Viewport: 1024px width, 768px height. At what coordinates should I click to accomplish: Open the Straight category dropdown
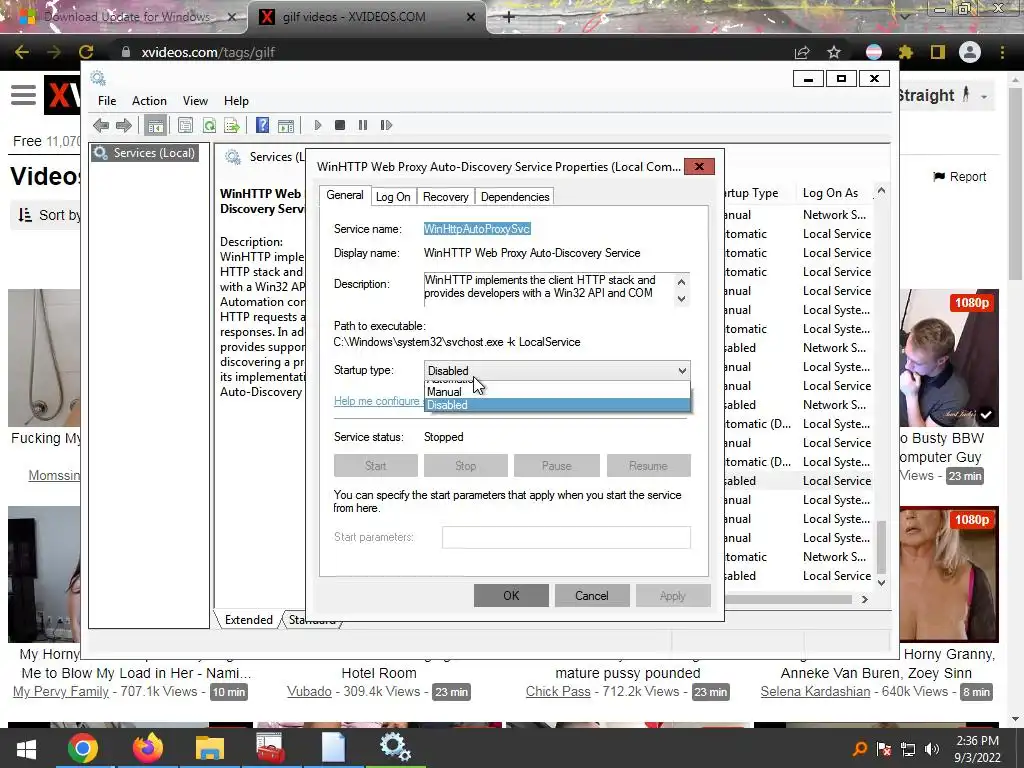coord(945,95)
